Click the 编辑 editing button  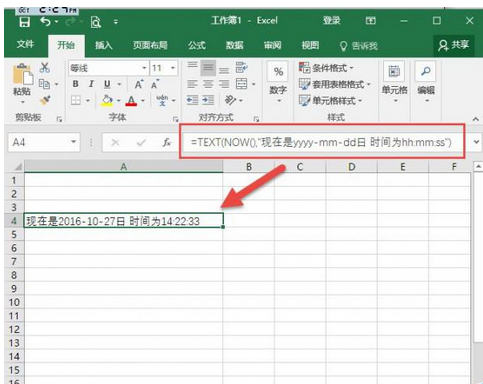point(426,82)
